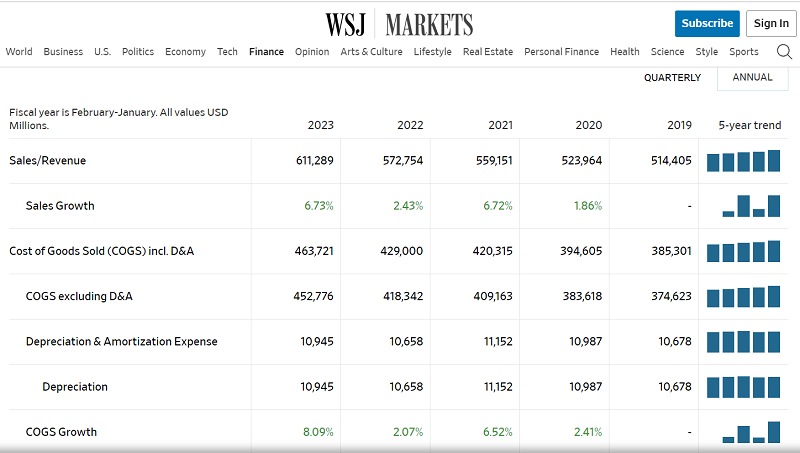Open the World news section
This screenshot has width=800, height=453.
point(19,52)
